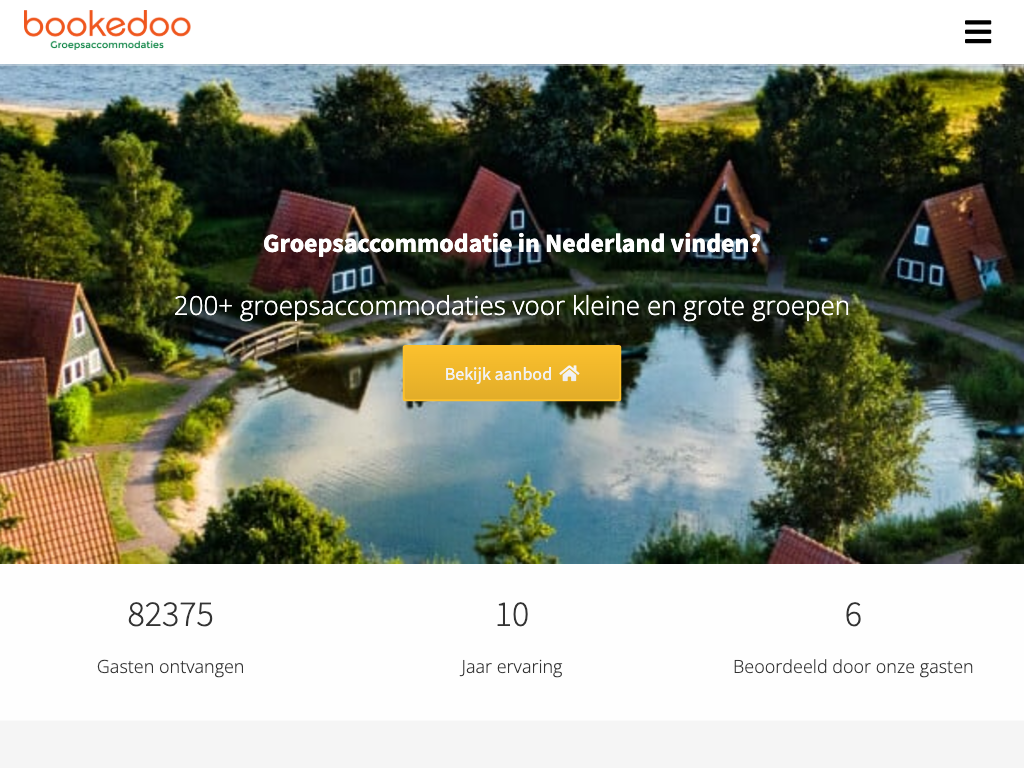Click the 200+ groepsaccommodaties subtitle text
This screenshot has width=1024, height=768.
coord(511,306)
